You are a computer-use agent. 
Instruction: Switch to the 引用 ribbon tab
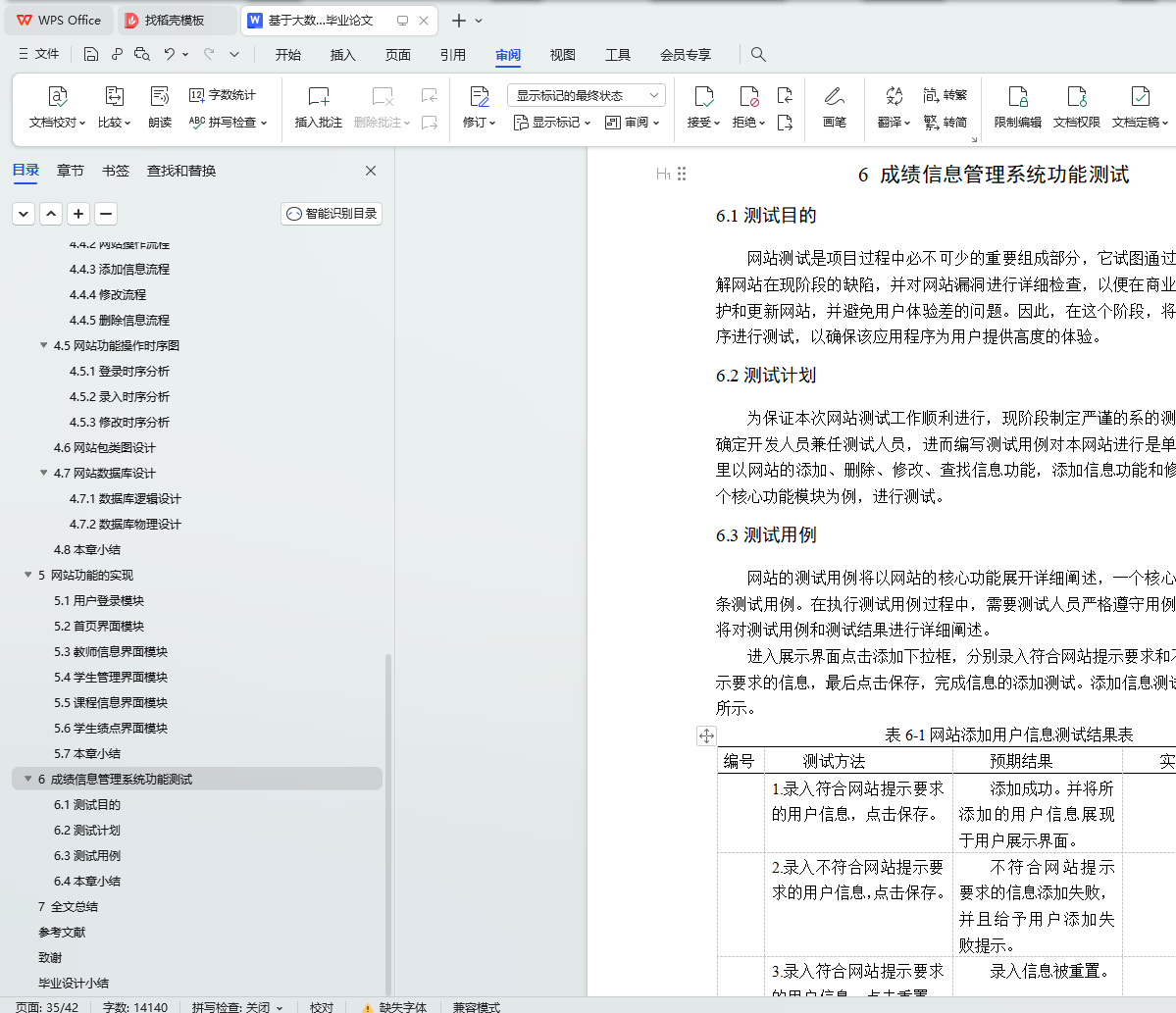(x=453, y=55)
